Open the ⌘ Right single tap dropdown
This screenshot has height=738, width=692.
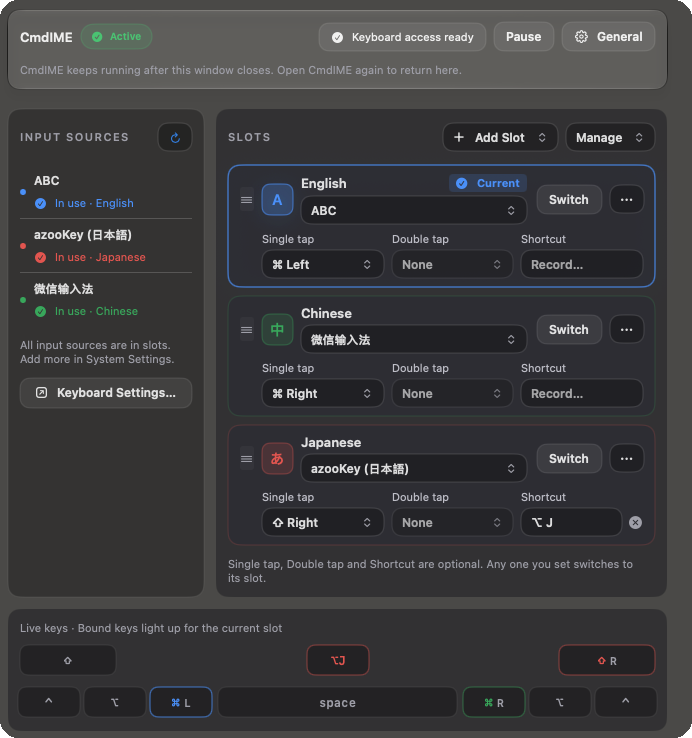click(322, 393)
